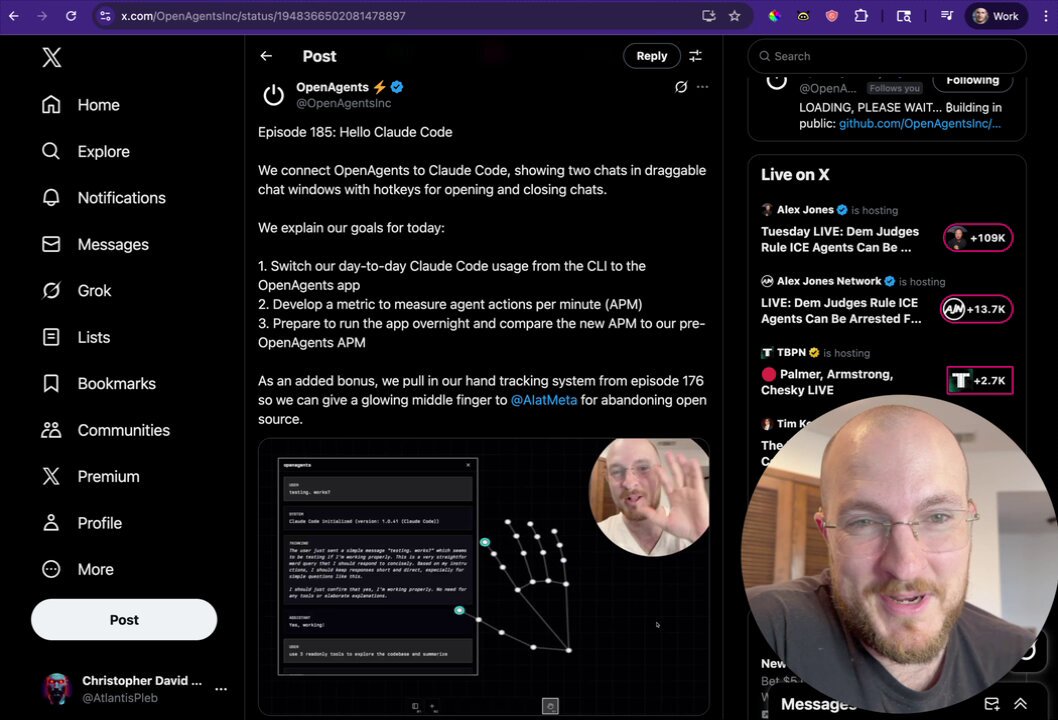
Task: Open the Communities menu label
Action: click(x=123, y=430)
